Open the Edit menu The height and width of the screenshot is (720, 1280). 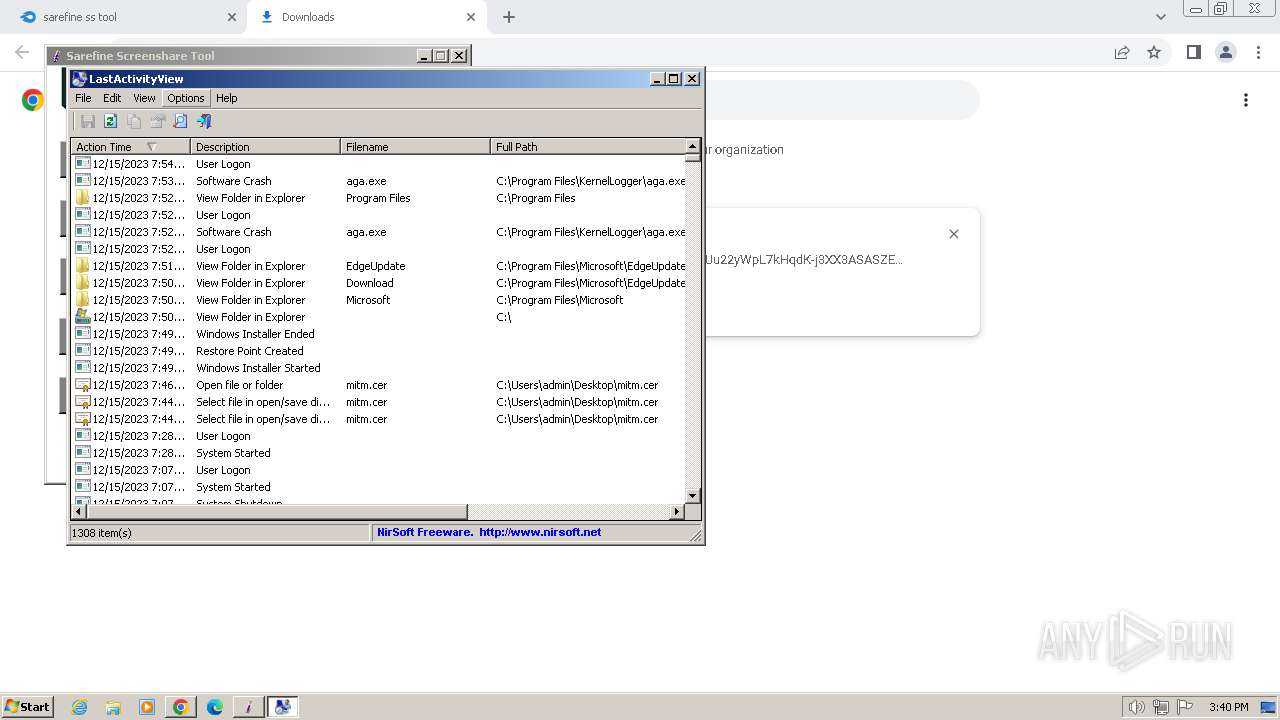[112, 98]
